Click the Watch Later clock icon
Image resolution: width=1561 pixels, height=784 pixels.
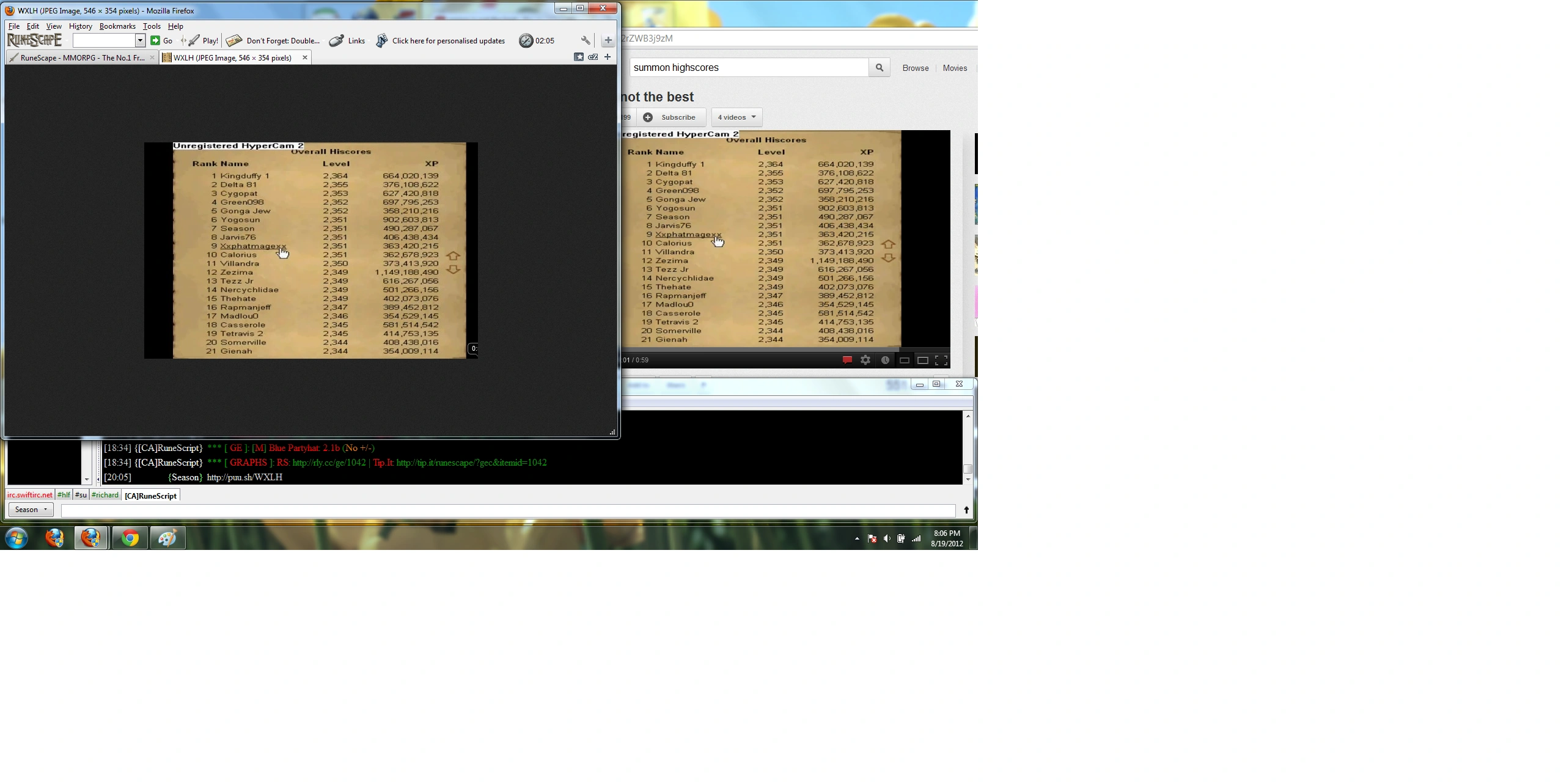coord(885,361)
